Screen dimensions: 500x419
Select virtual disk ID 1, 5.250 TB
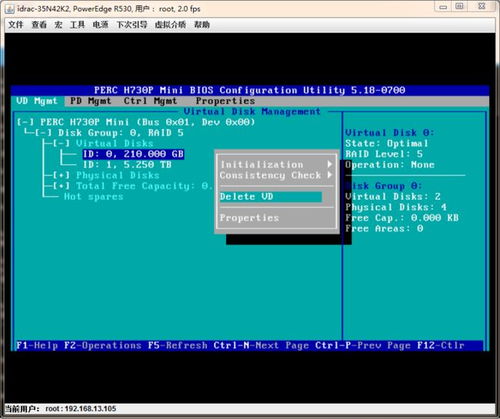click(127, 165)
